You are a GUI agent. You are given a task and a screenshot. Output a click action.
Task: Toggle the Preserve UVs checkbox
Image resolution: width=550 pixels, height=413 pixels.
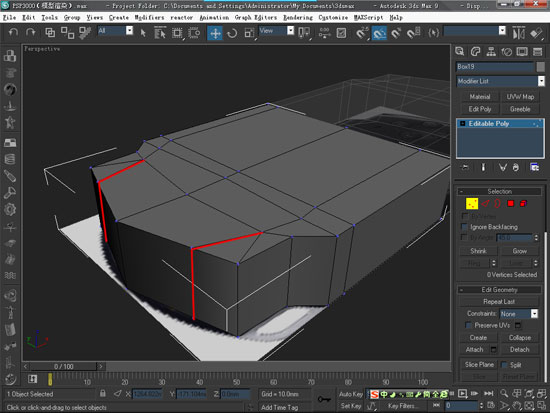[x=468, y=325]
